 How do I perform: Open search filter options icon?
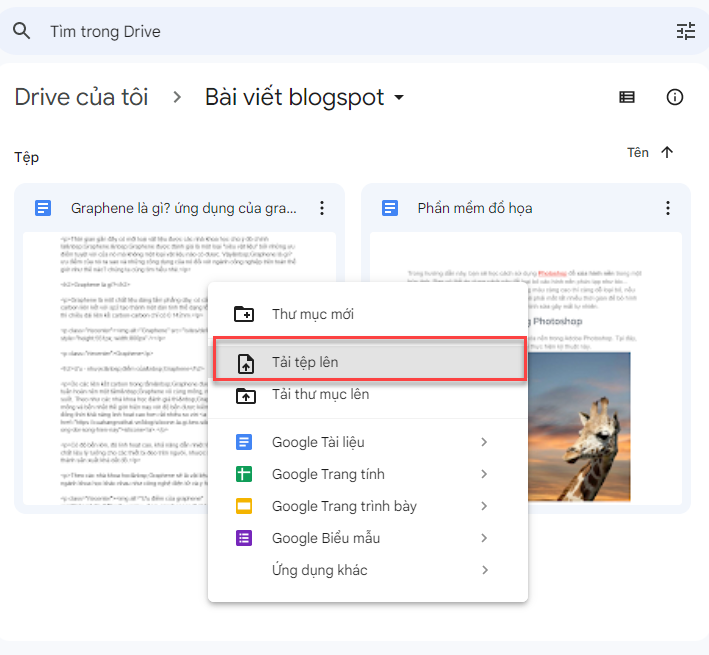click(x=685, y=31)
